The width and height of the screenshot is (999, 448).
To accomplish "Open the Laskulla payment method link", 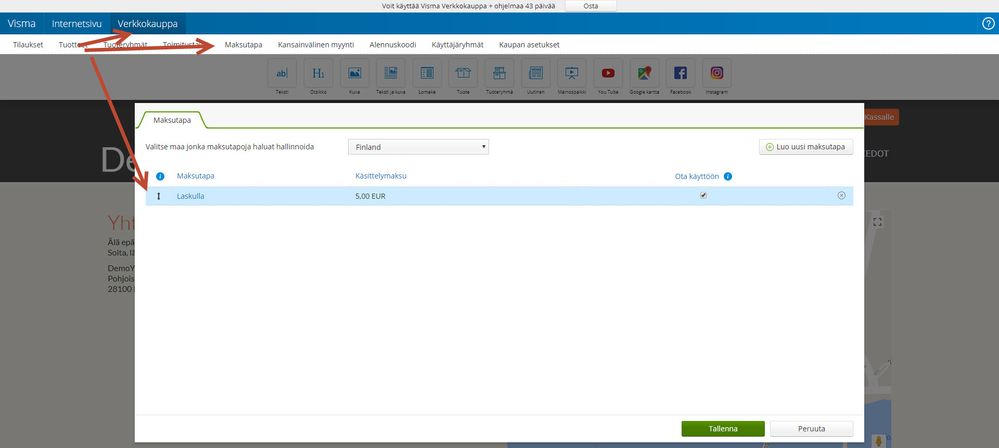I will [190, 196].
